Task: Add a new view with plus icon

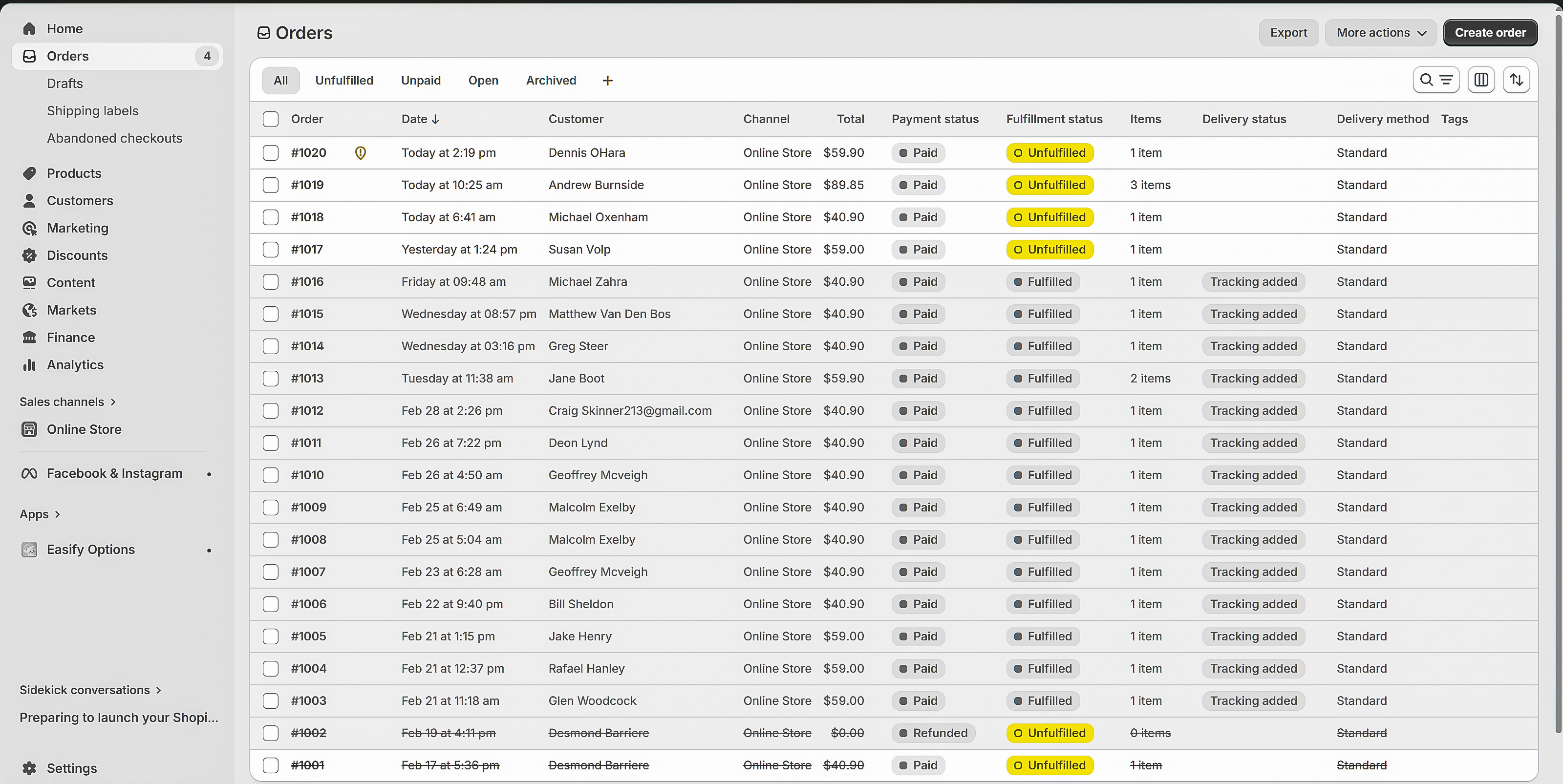Action: click(x=607, y=81)
